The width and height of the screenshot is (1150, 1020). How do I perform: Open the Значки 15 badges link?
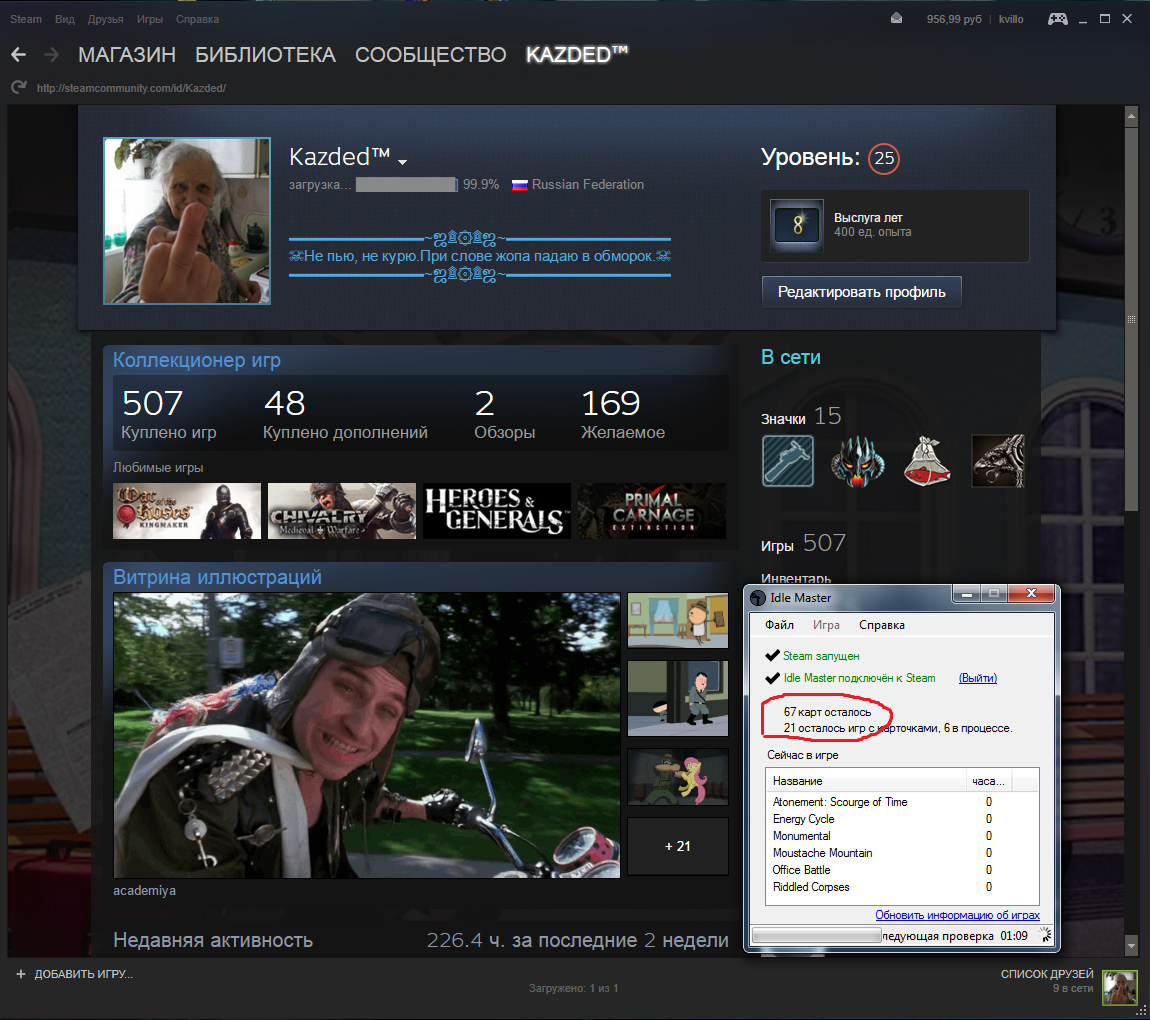(x=801, y=417)
